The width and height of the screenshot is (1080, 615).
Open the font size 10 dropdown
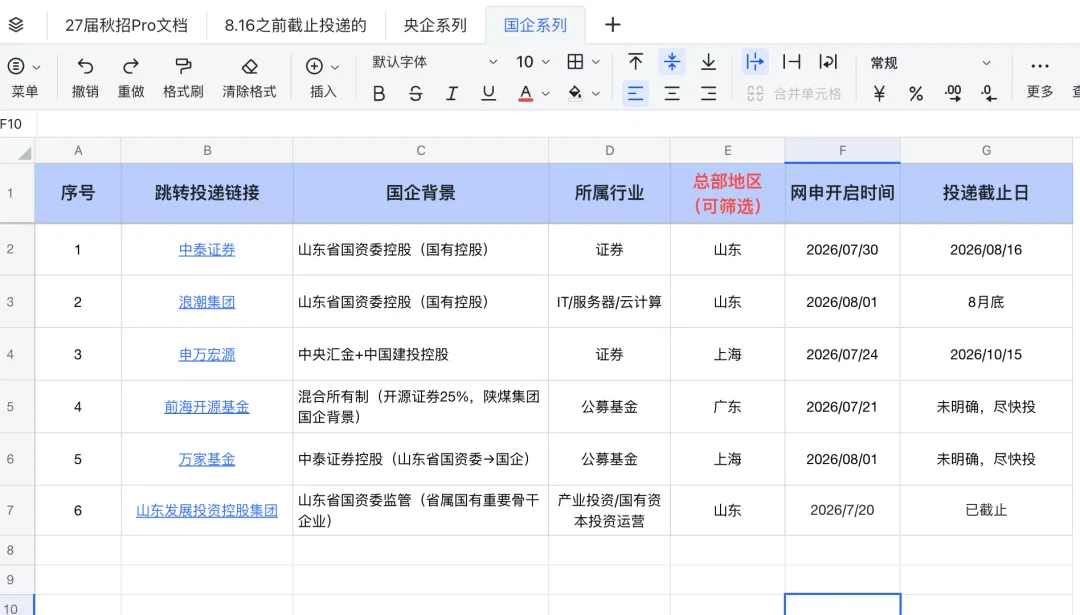pyautogui.click(x=533, y=62)
